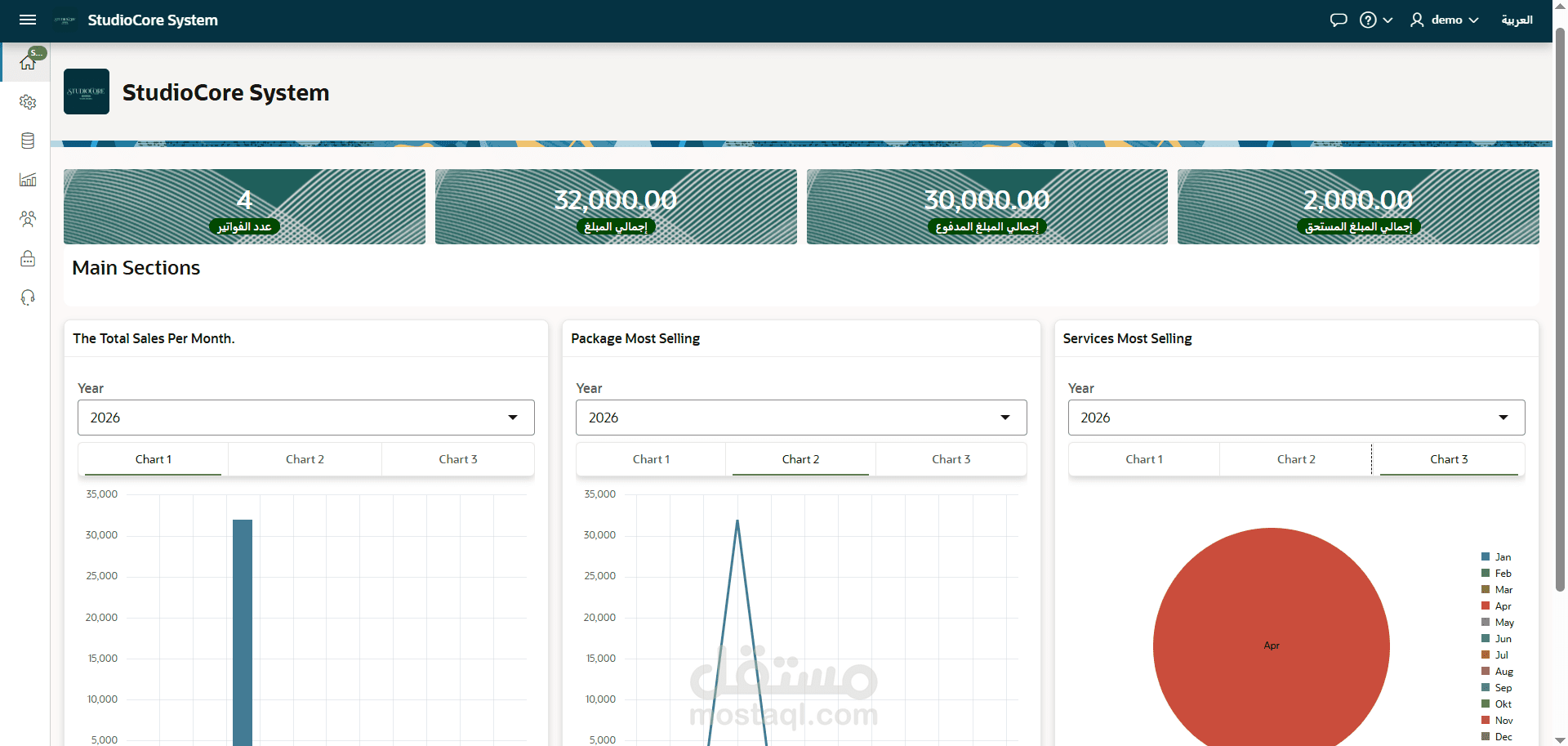
Task: Open the settings gear in sidebar
Action: (28, 102)
